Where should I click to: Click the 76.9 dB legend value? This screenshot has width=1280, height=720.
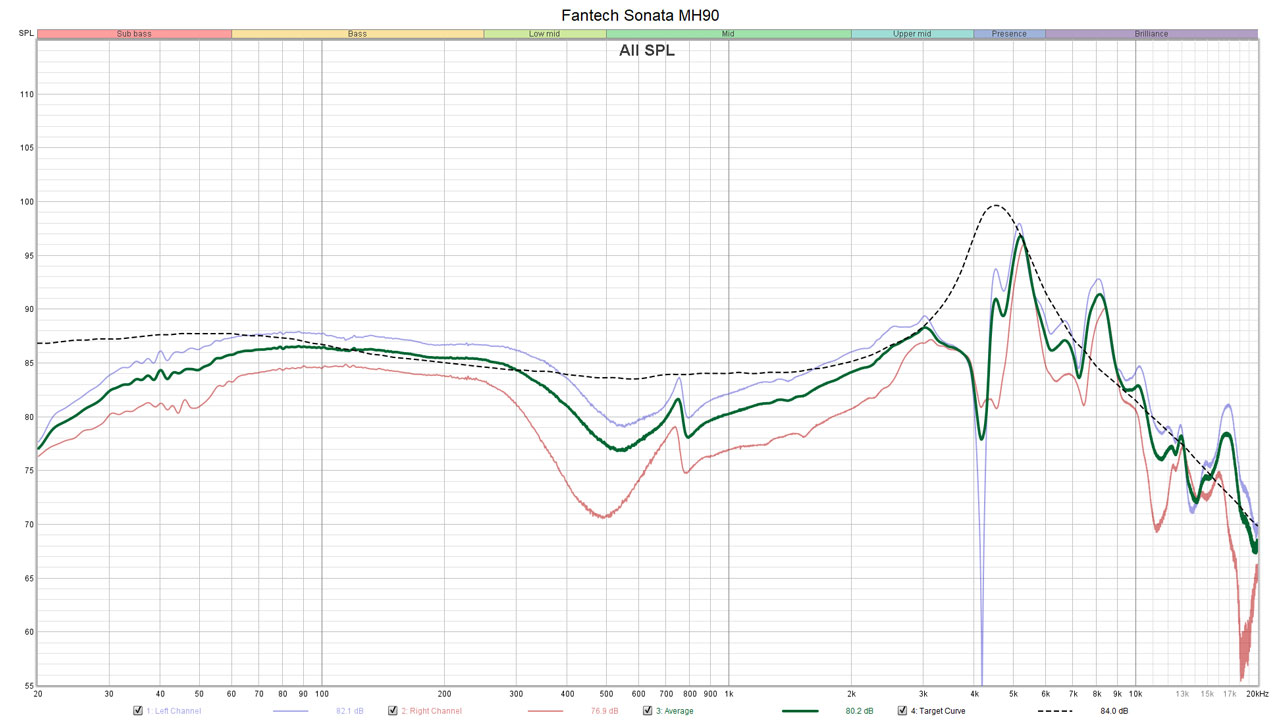click(604, 711)
